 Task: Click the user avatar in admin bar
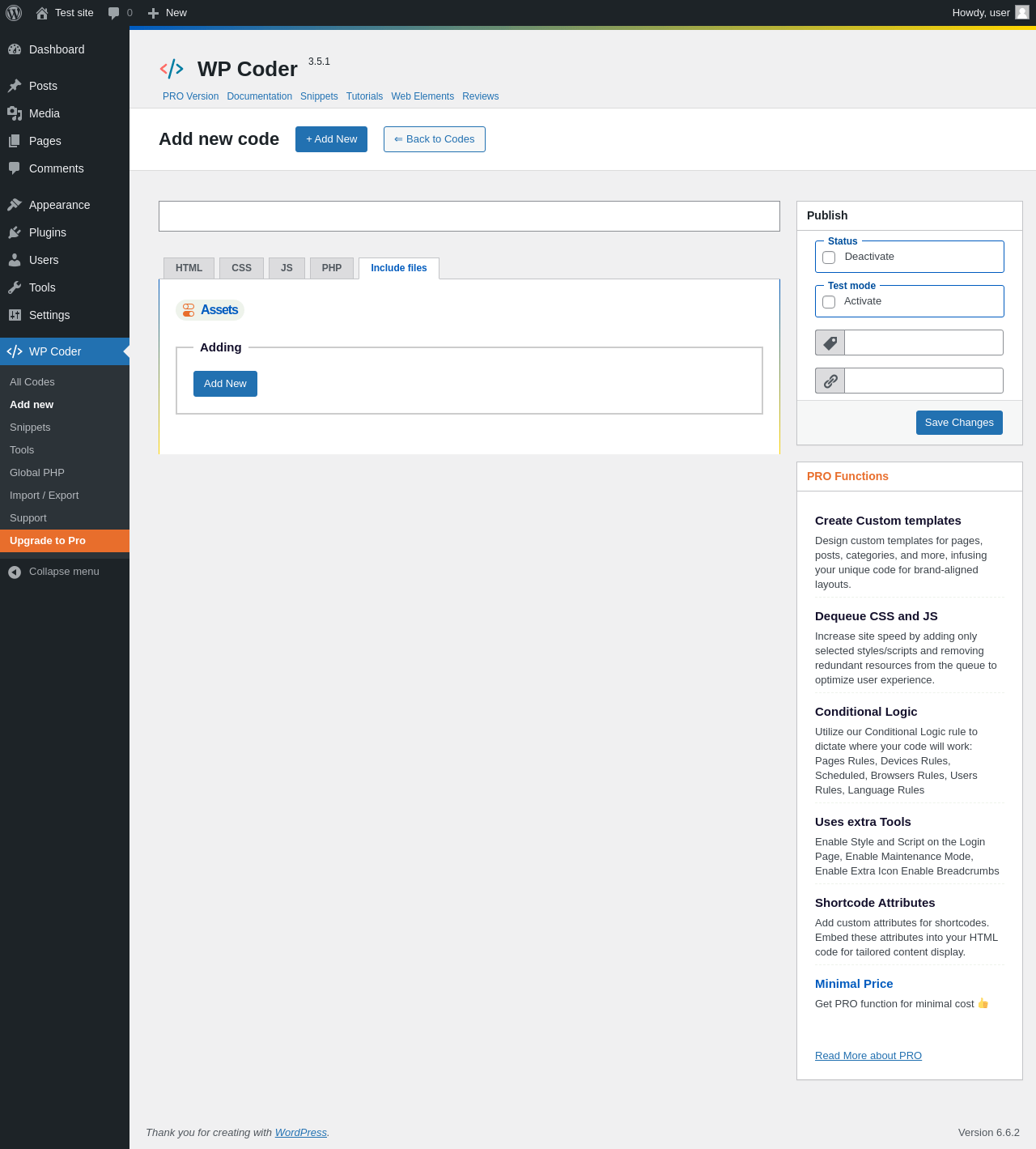click(x=1022, y=12)
